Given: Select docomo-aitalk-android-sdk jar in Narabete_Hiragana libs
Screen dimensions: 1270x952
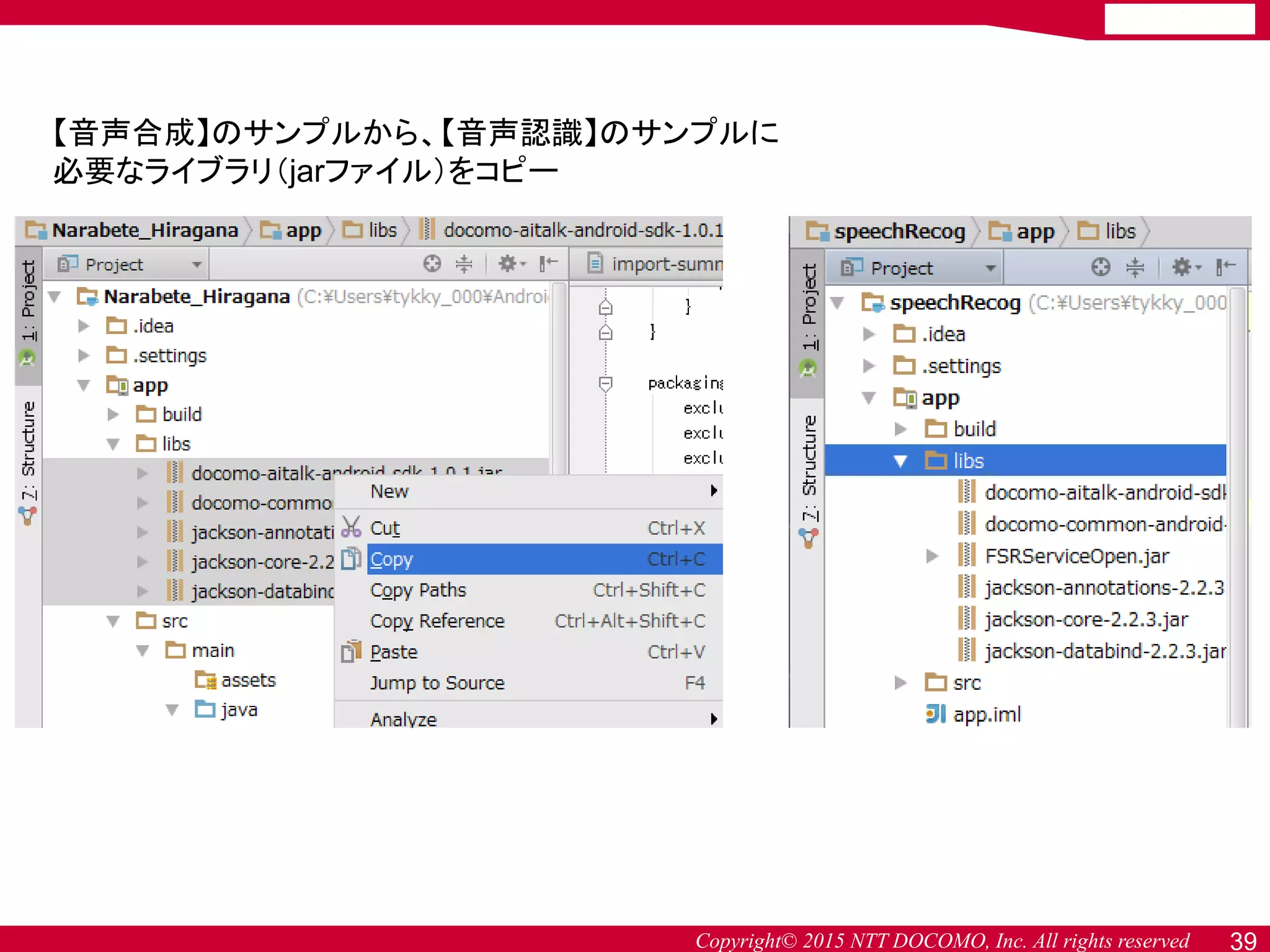Looking at the screenshot, I should pyautogui.click(x=296, y=472).
